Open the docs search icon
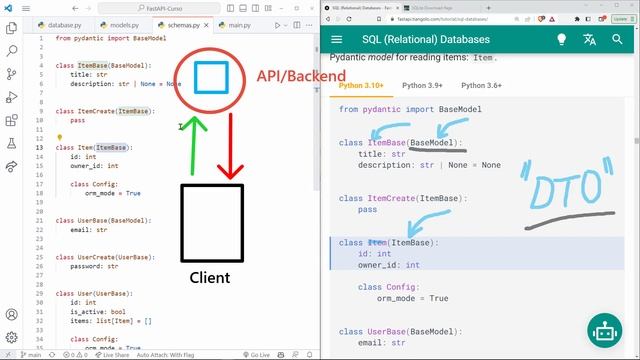Viewport: 640px width, 360px height. pos(617,39)
